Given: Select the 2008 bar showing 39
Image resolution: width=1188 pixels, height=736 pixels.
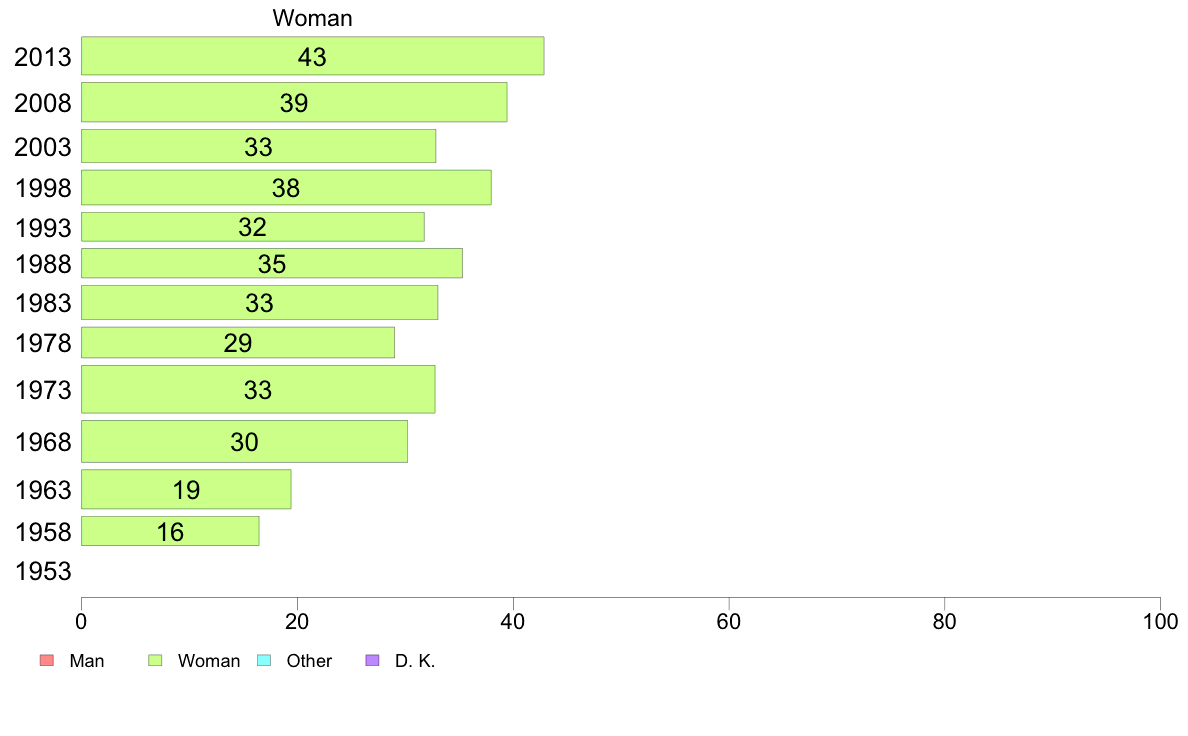Looking at the screenshot, I should [294, 102].
